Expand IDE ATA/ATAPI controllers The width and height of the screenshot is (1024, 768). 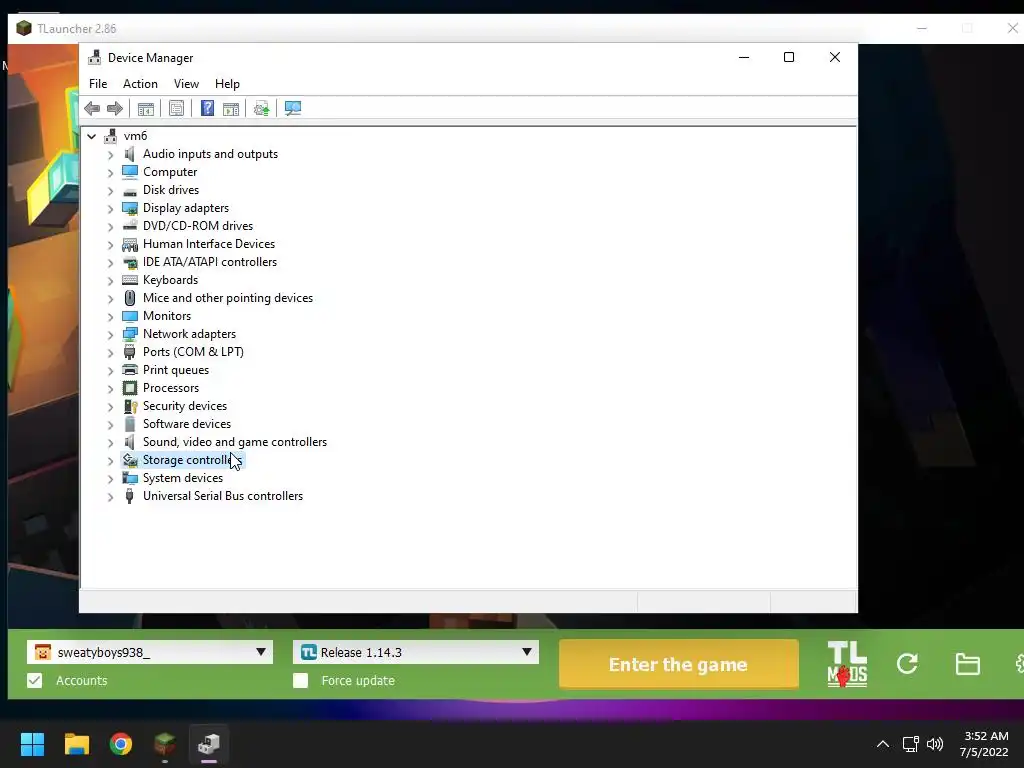[x=110, y=263]
